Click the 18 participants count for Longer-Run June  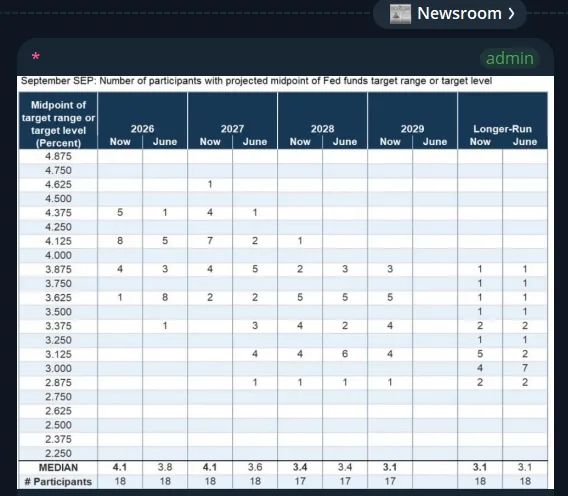pyautogui.click(x=525, y=481)
